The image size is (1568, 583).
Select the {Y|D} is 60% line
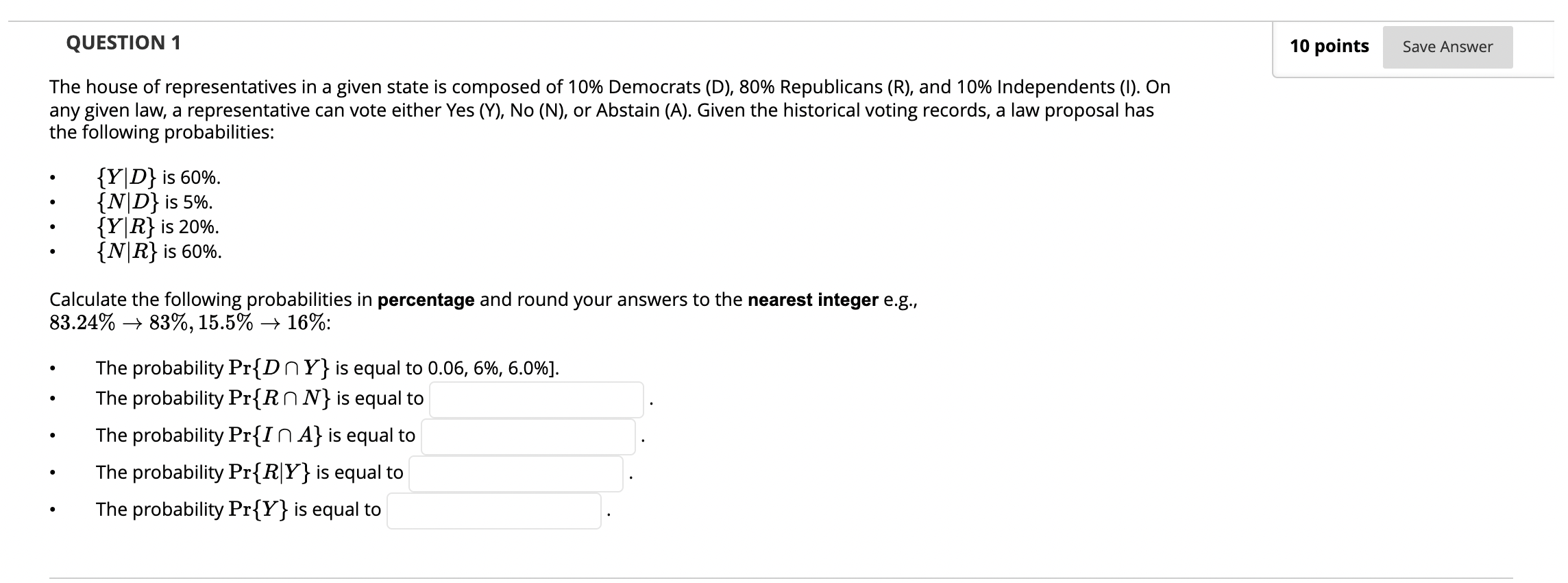[158, 178]
